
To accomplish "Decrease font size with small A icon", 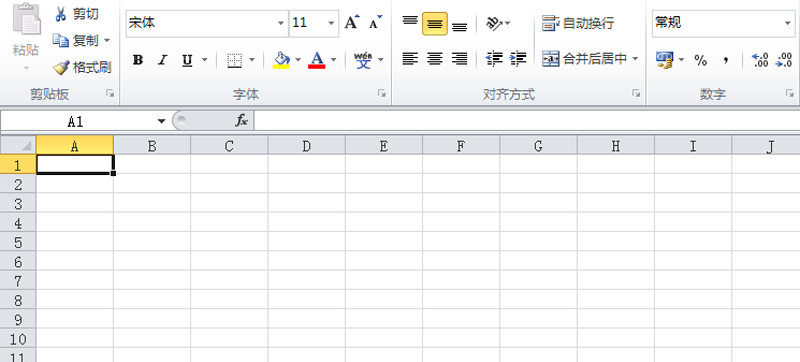I will pyautogui.click(x=376, y=23).
